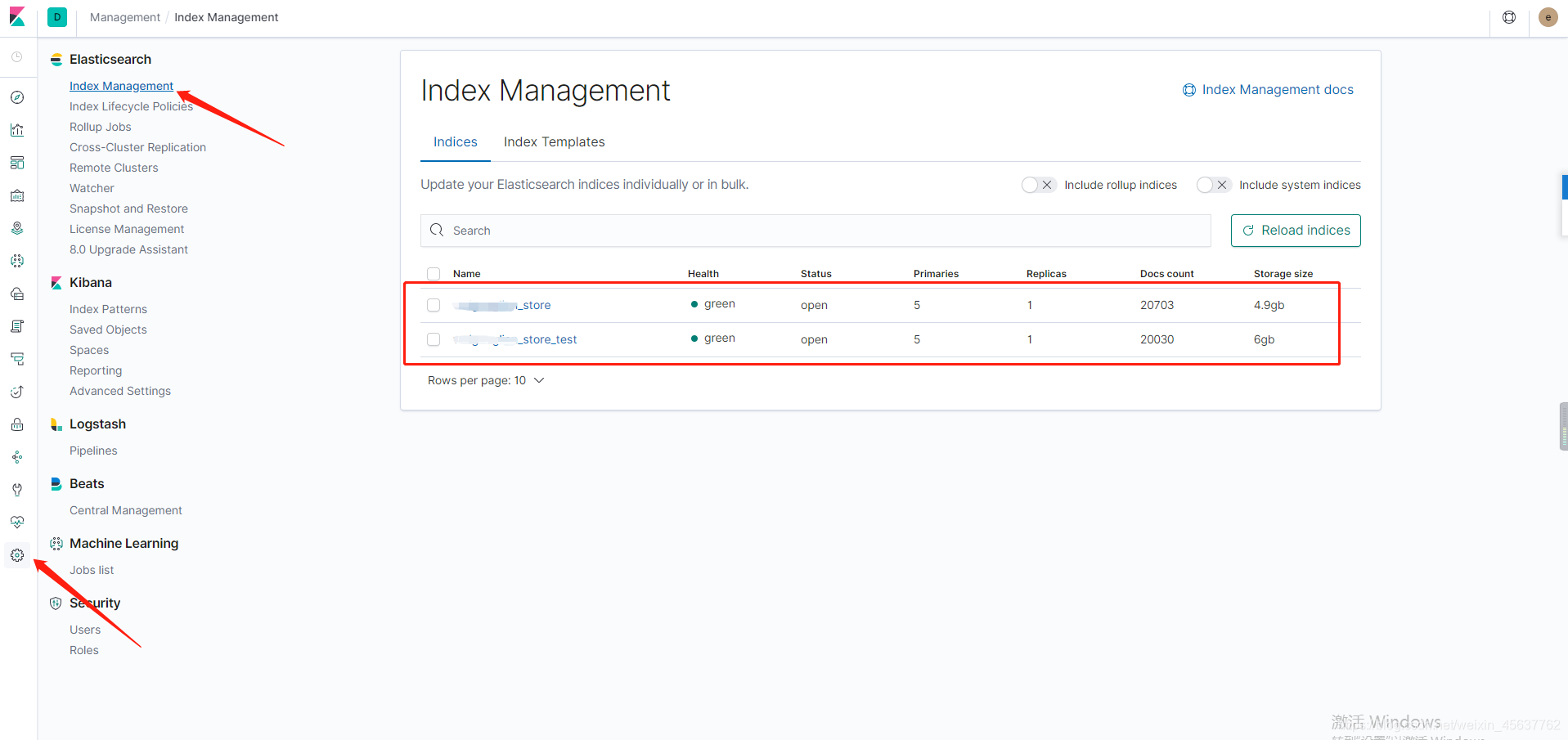1568x740 pixels.
Task: Open Saved Objects under Kibana
Action: (x=108, y=330)
